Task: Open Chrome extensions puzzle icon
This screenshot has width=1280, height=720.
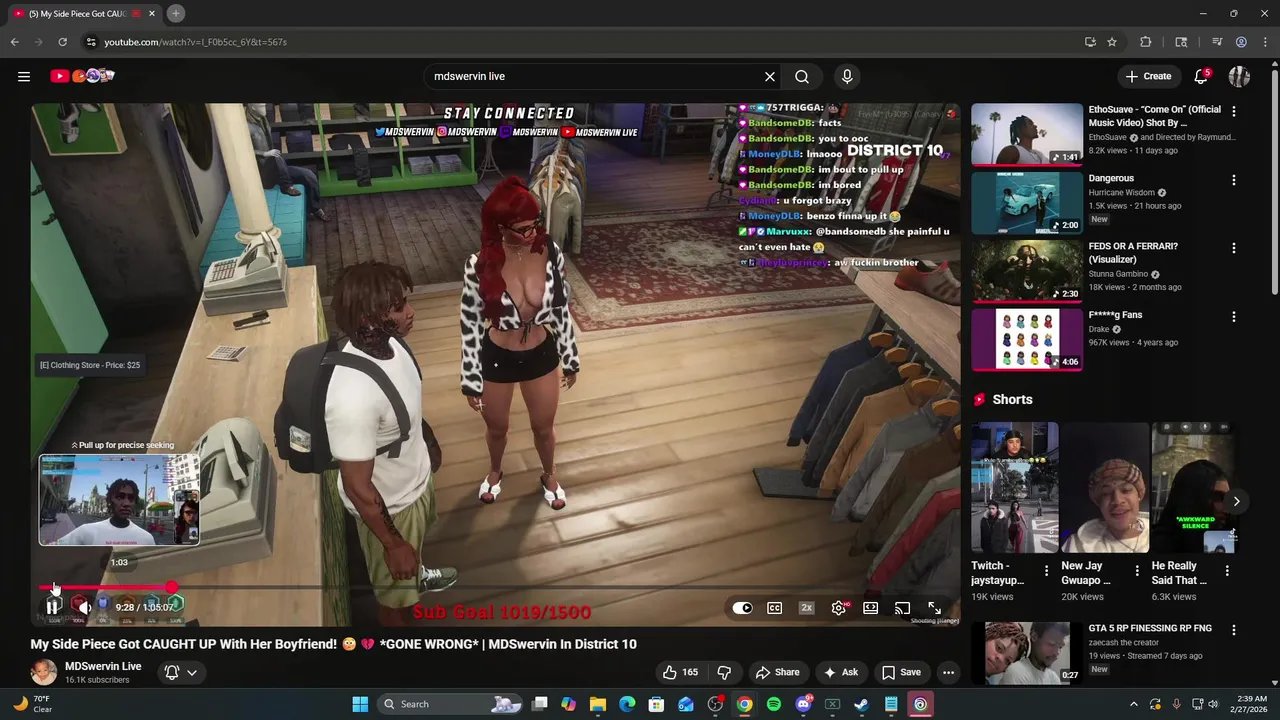Action: (1146, 42)
